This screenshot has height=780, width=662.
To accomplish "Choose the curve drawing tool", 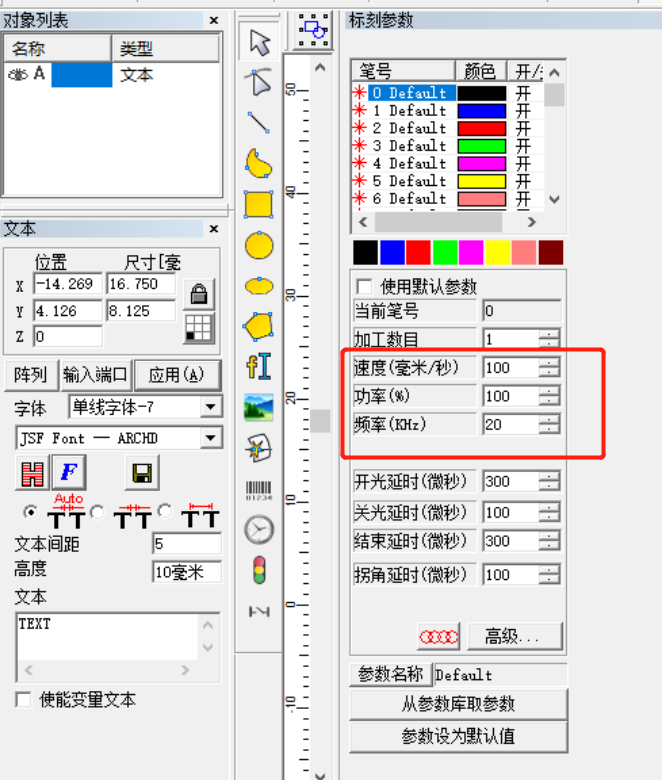I will 259,163.
